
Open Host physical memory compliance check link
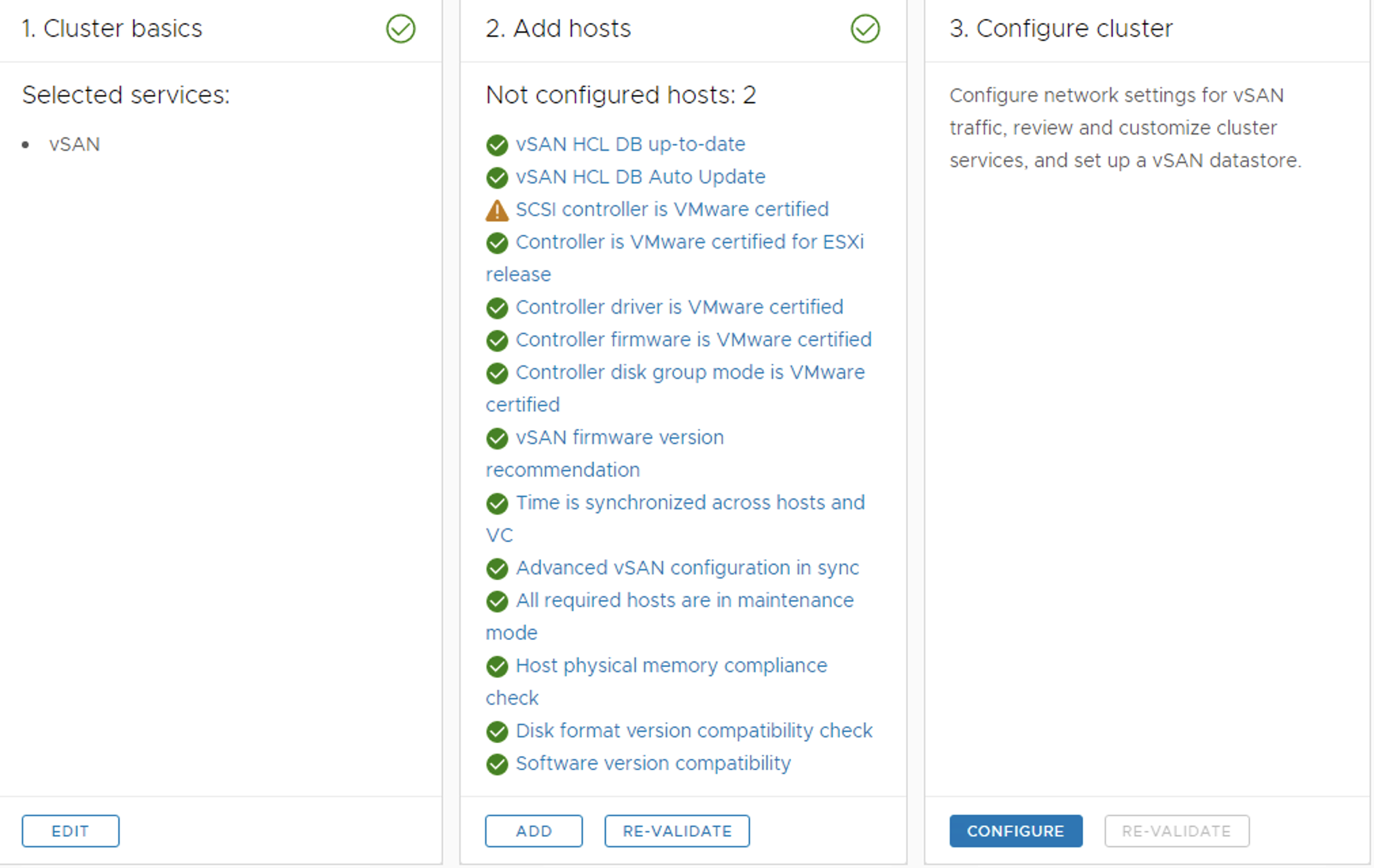[656, 682]
